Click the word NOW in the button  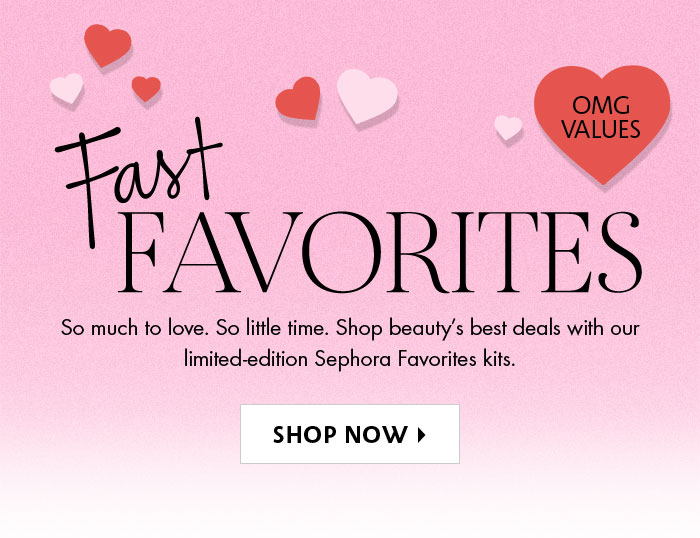coord(380,435)
